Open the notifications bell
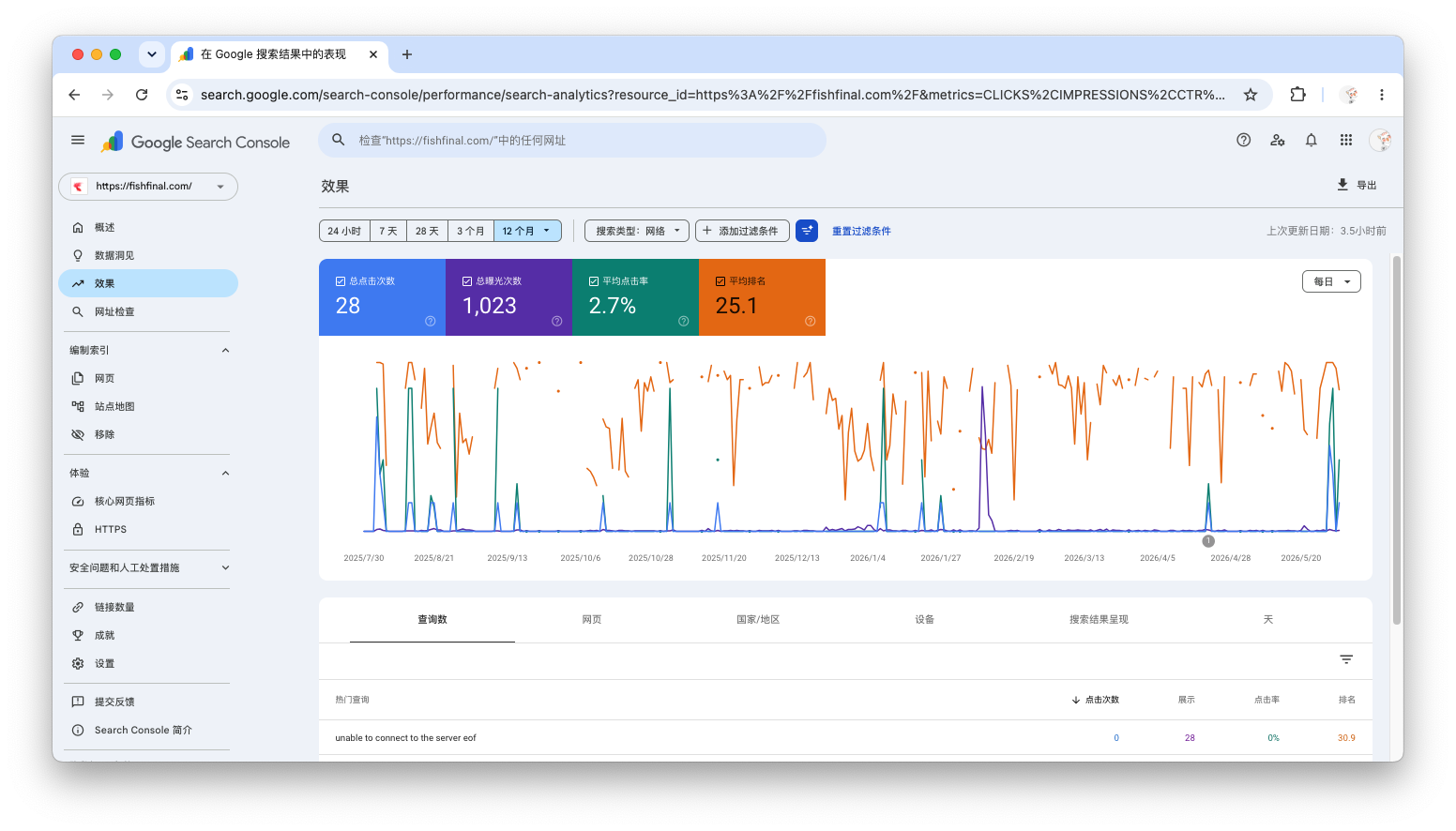The width and height of the screenshot is (1456, 831). tap(1312, 140)
